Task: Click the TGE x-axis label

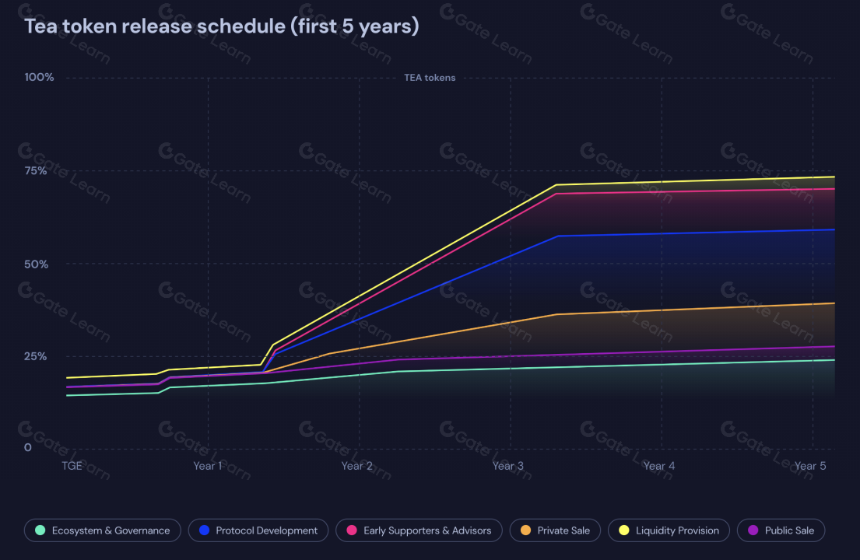Action: pyautogui.click(x=72, y=466)
